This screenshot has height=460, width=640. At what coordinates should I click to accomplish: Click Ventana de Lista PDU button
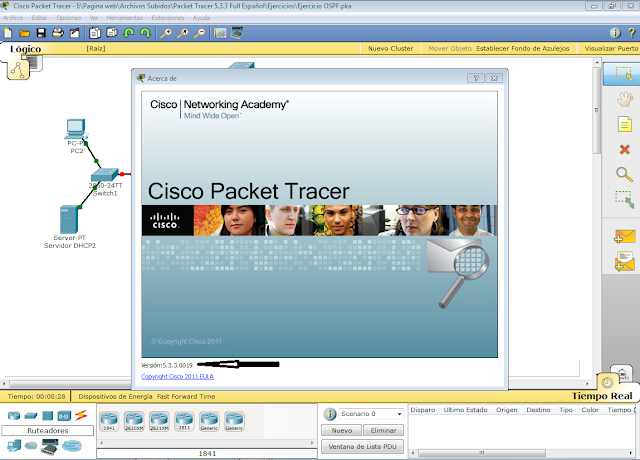(x=362, y=447)
